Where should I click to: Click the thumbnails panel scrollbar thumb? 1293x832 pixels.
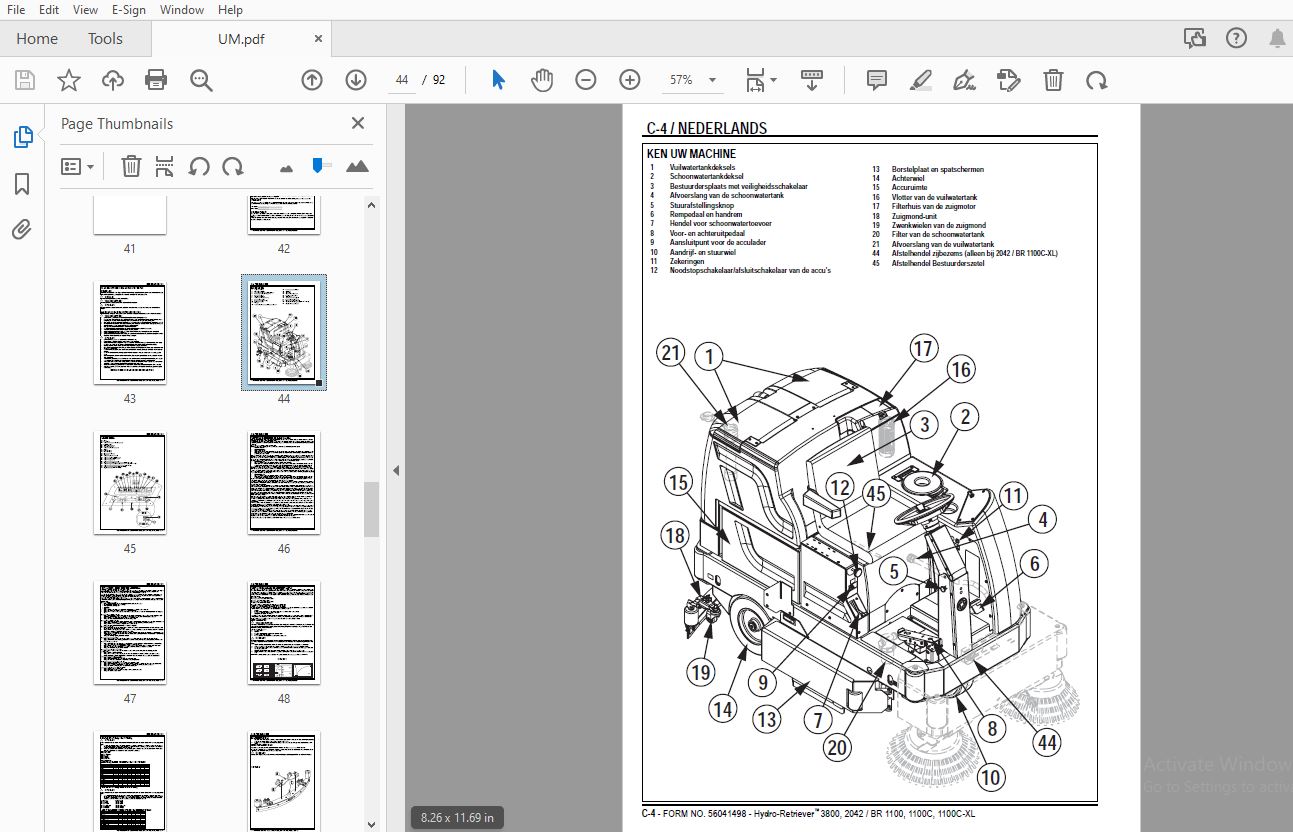(x=371, y=509)
